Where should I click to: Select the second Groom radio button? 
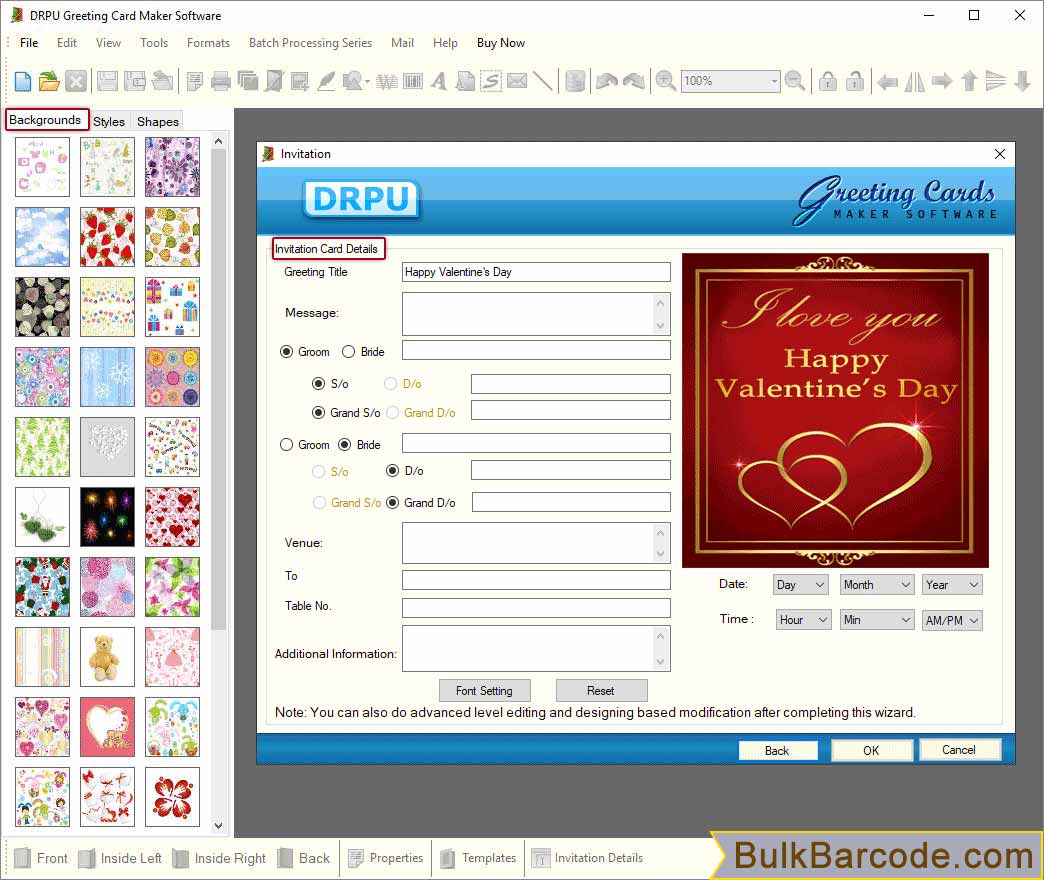pos(286,445)
